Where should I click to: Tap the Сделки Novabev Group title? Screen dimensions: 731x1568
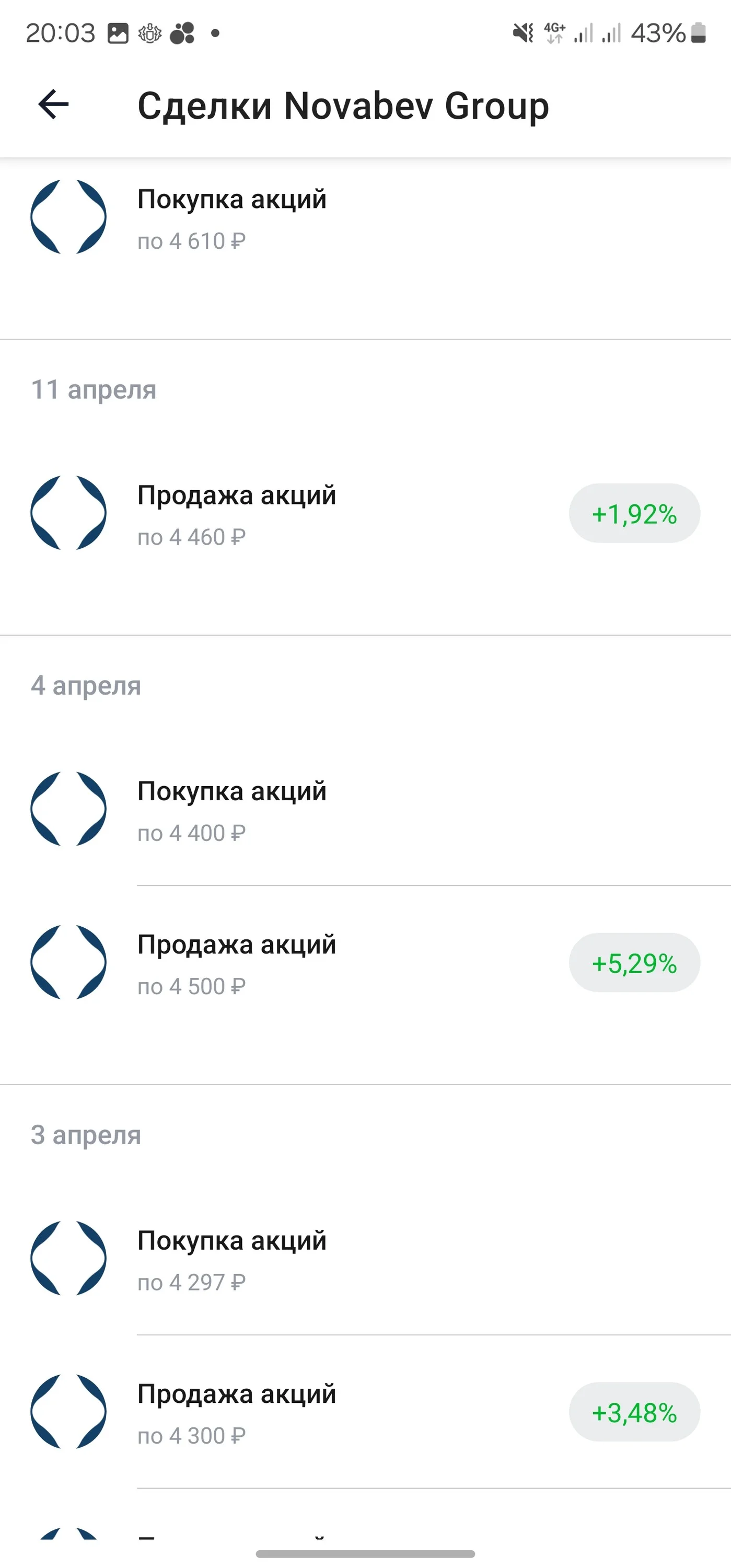pos(343,106)
